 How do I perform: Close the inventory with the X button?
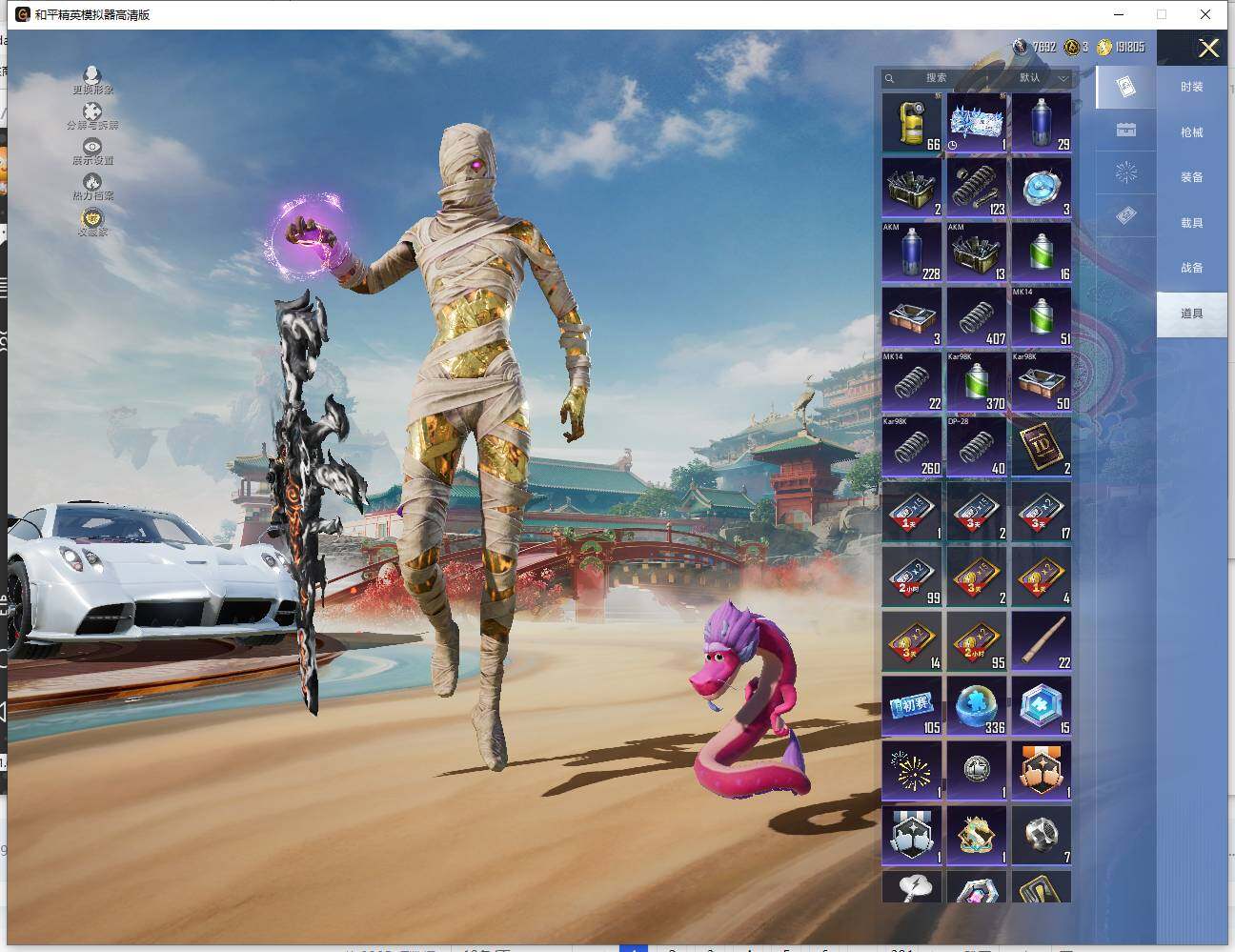click(1208, 48)
